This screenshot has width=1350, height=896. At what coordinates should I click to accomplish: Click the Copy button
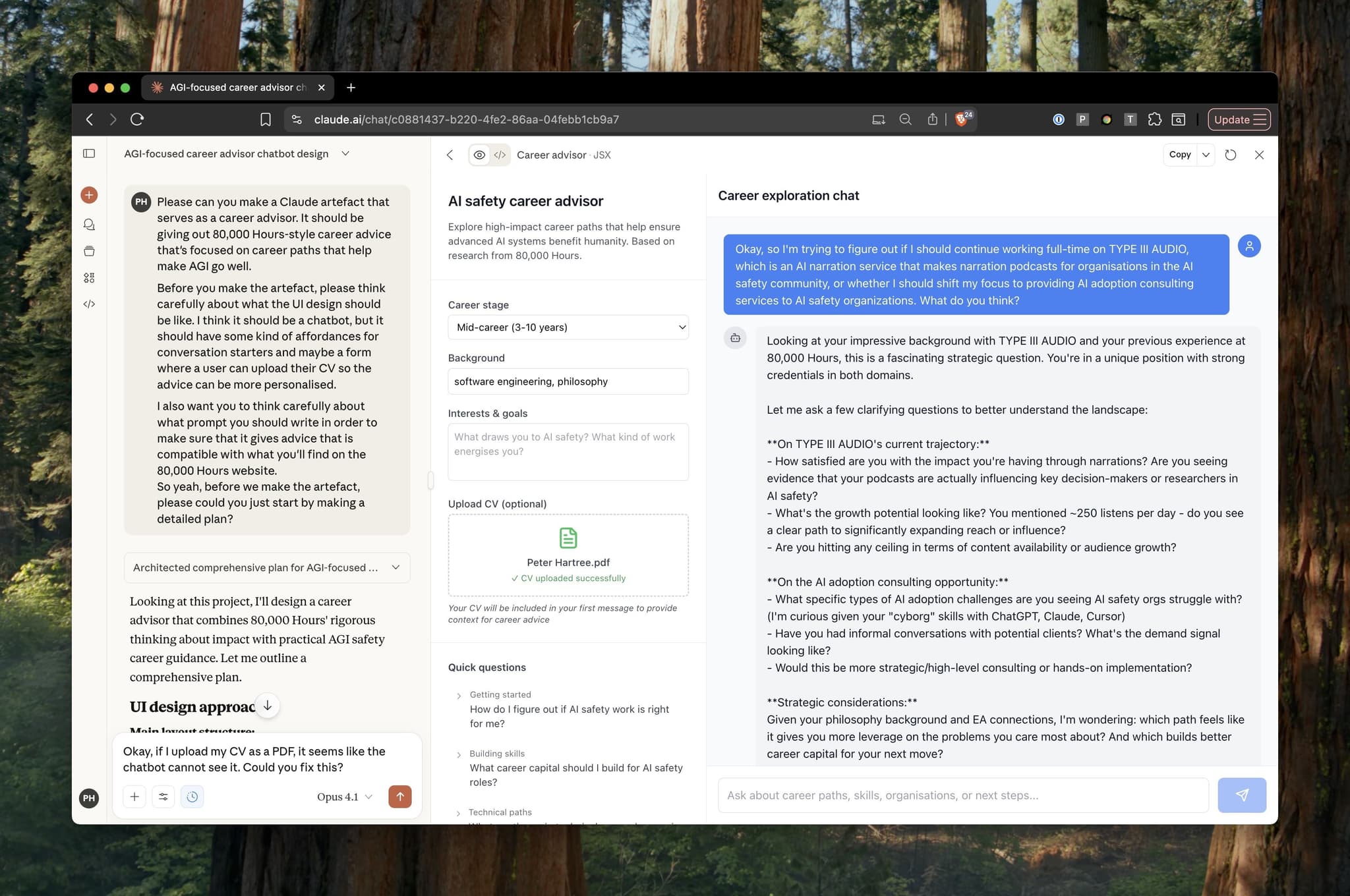[x=1179, y=155]
